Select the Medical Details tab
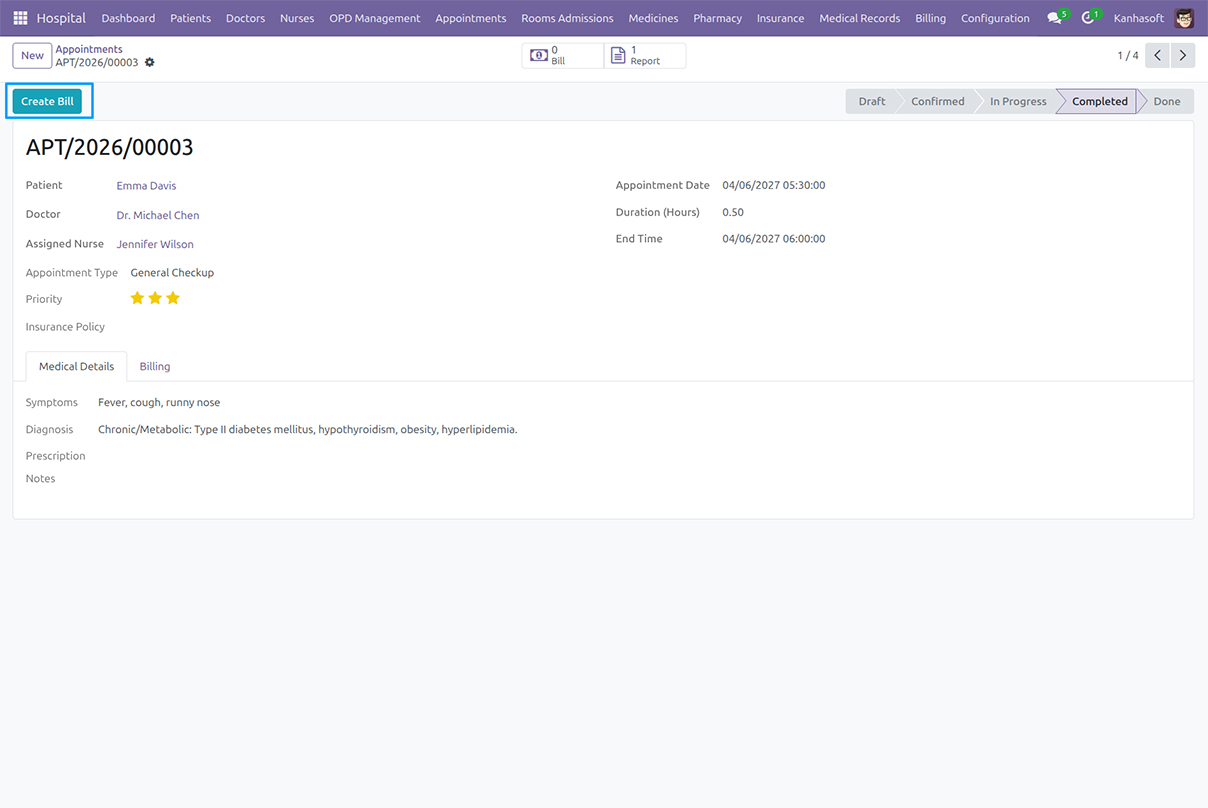 pyautogui.click(x=76, y=366)
